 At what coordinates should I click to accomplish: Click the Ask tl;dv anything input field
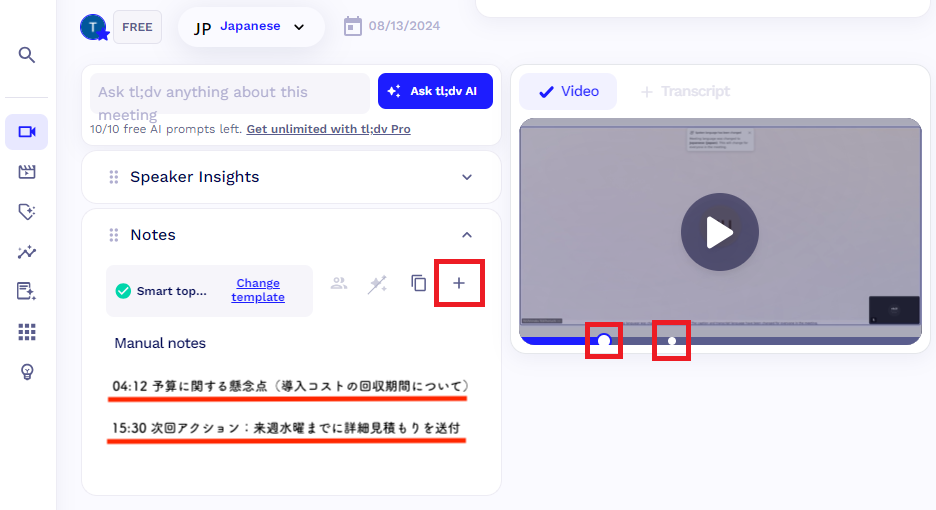[x=230, y=93]
